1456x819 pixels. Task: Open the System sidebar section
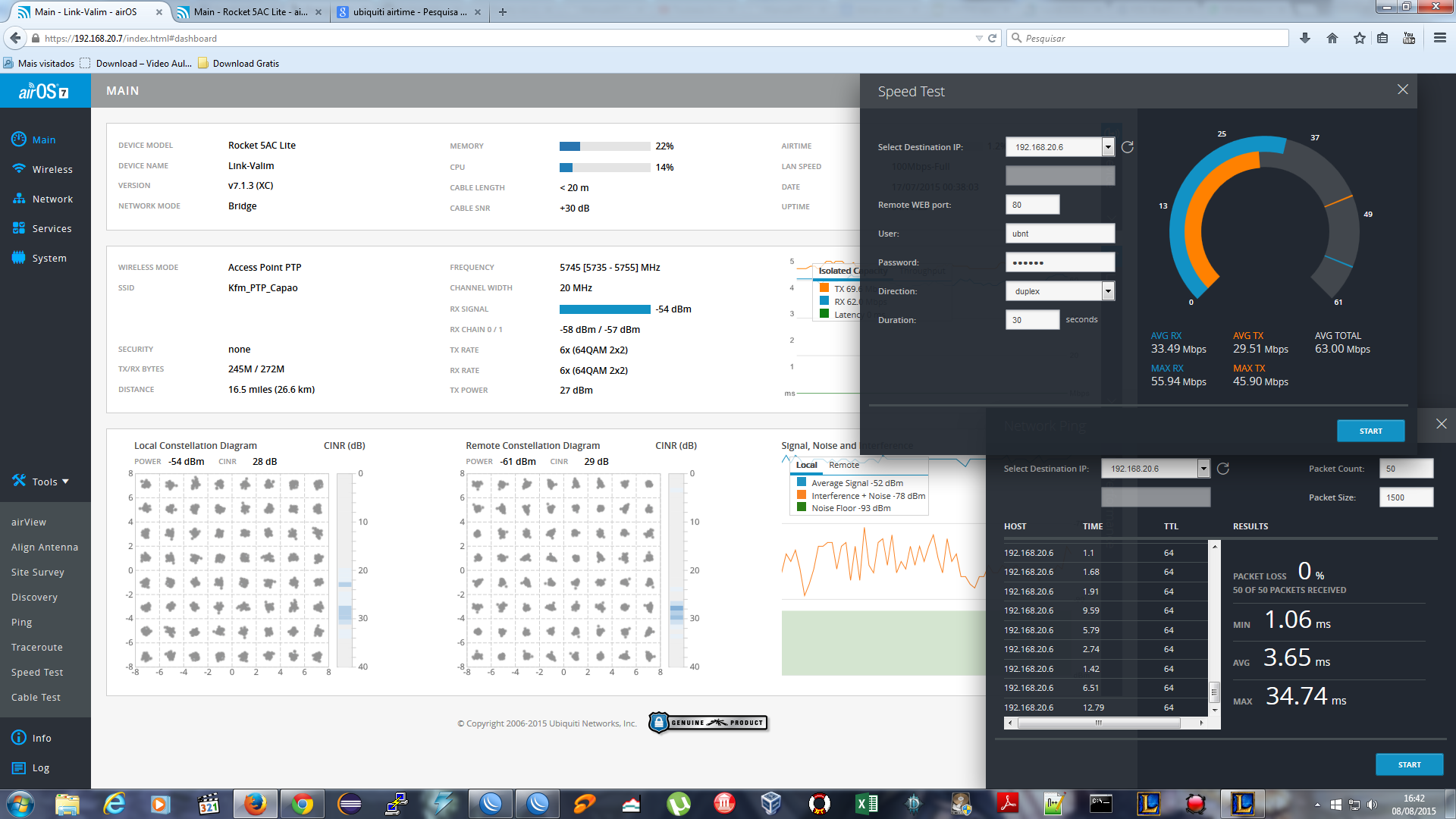(49, 258)
